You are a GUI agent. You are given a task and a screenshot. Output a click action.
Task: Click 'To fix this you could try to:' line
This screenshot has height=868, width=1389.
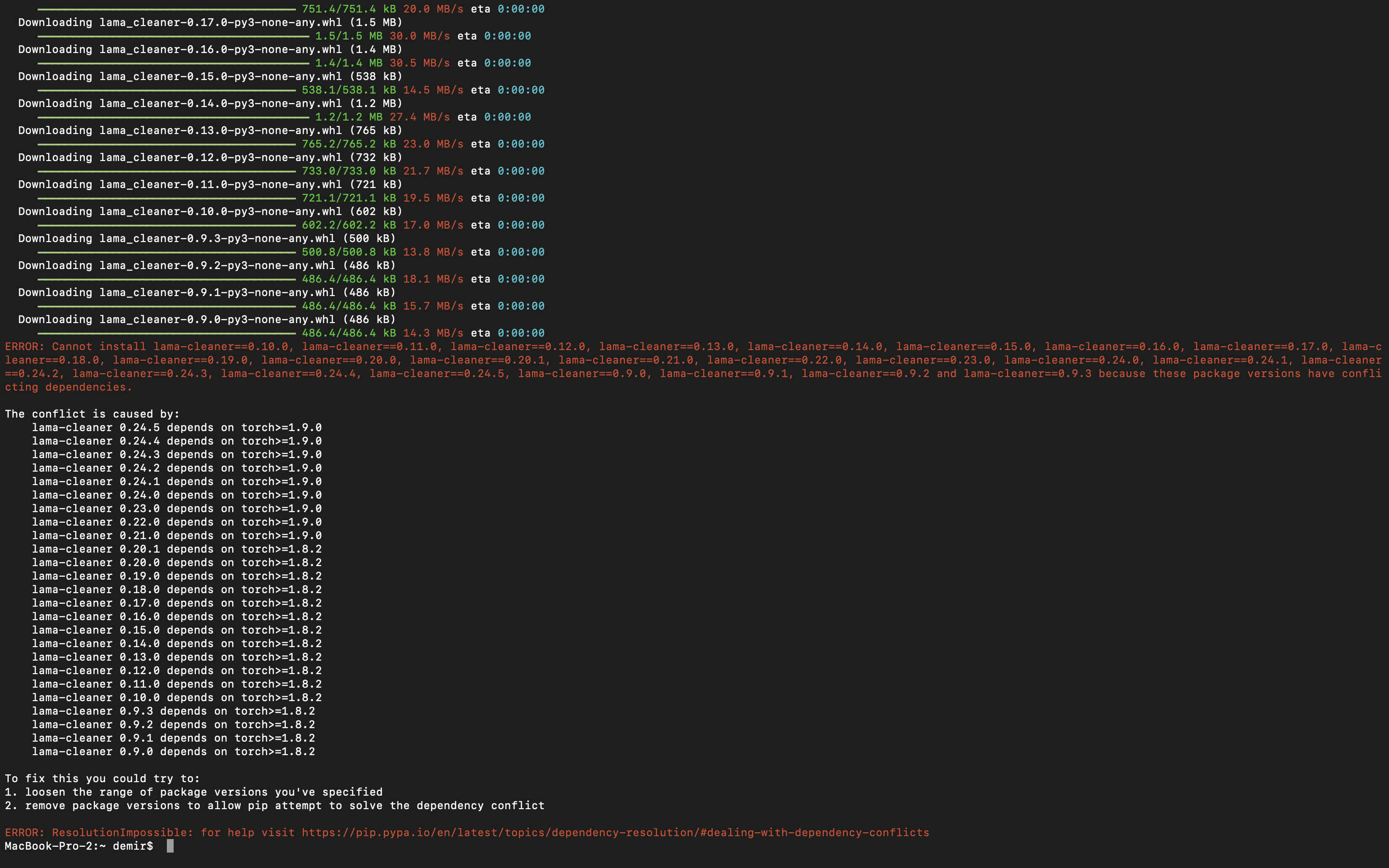click(x=102, y=779)
